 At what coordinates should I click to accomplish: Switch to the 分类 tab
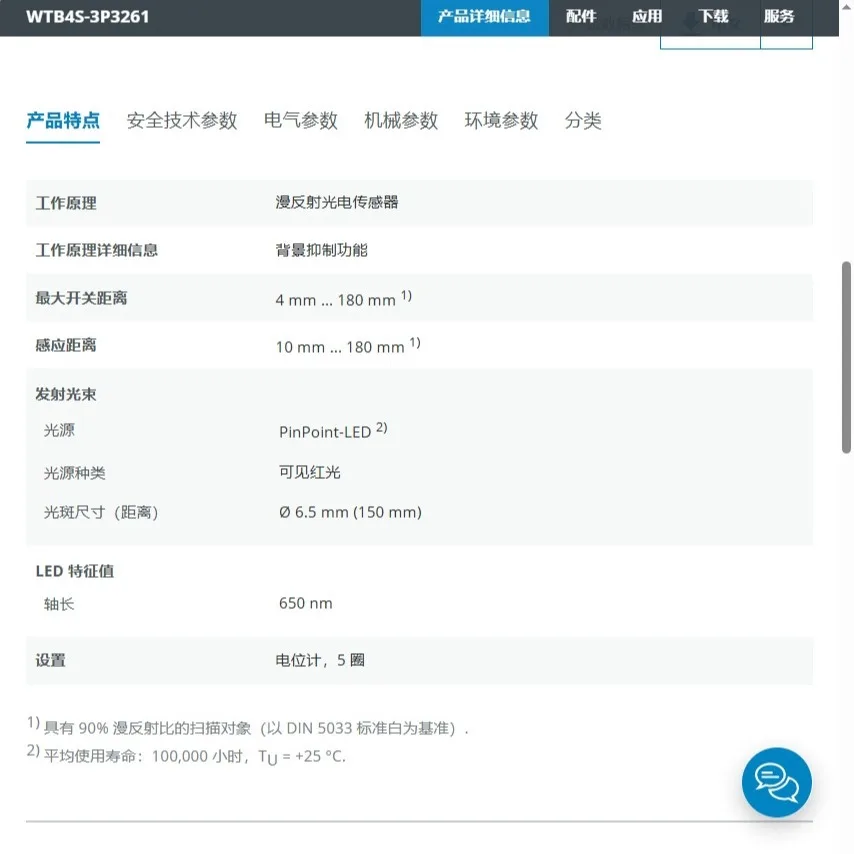point(583,121)
